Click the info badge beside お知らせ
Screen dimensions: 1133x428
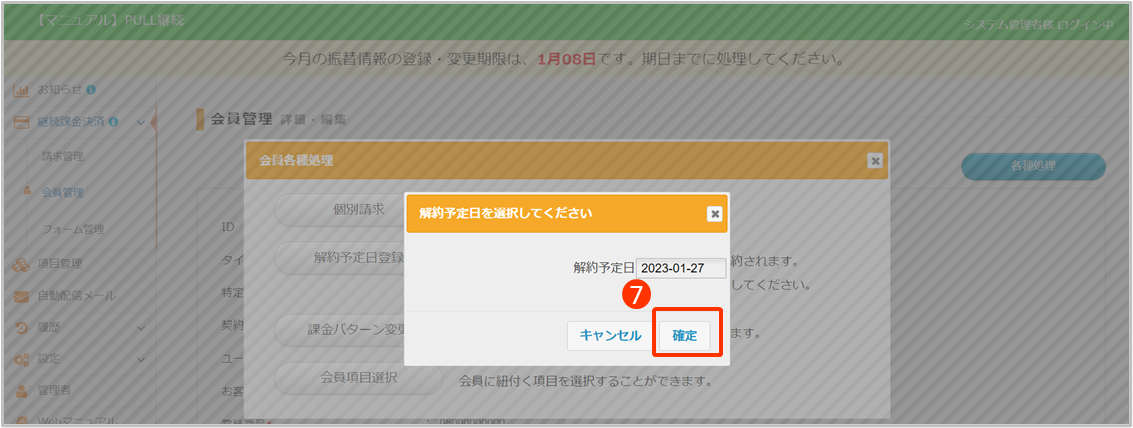[91, 90]
